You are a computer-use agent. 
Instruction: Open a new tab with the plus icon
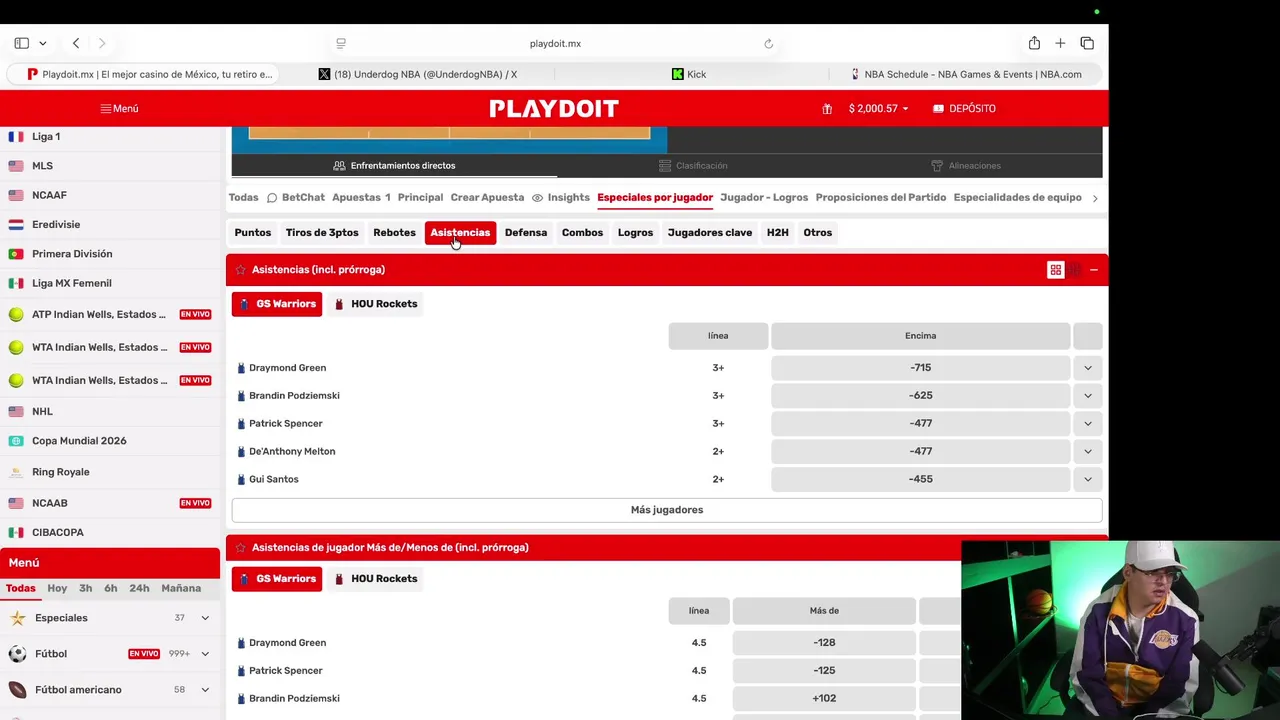(x=1060, y=43)
